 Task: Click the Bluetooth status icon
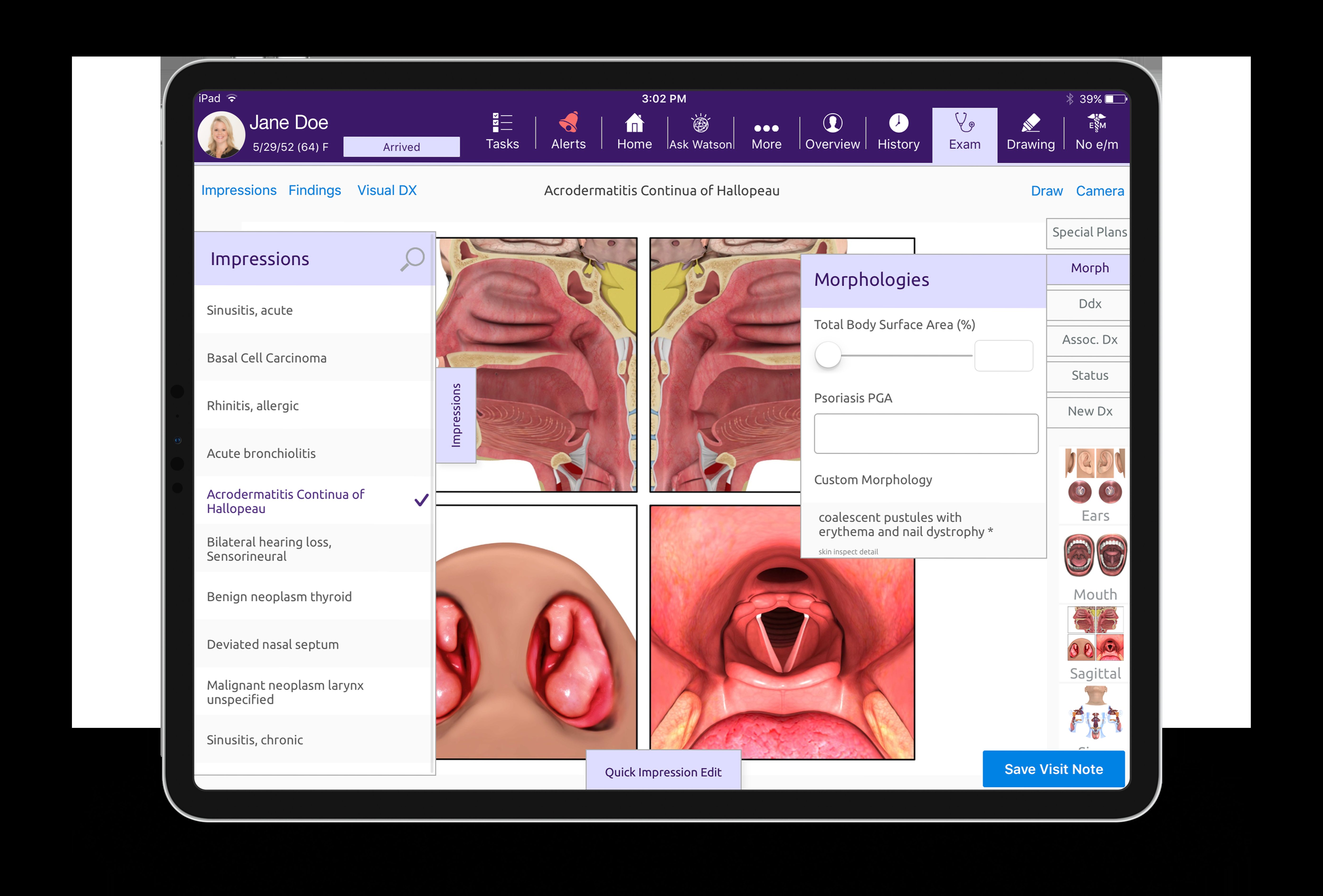point(1070,99)
